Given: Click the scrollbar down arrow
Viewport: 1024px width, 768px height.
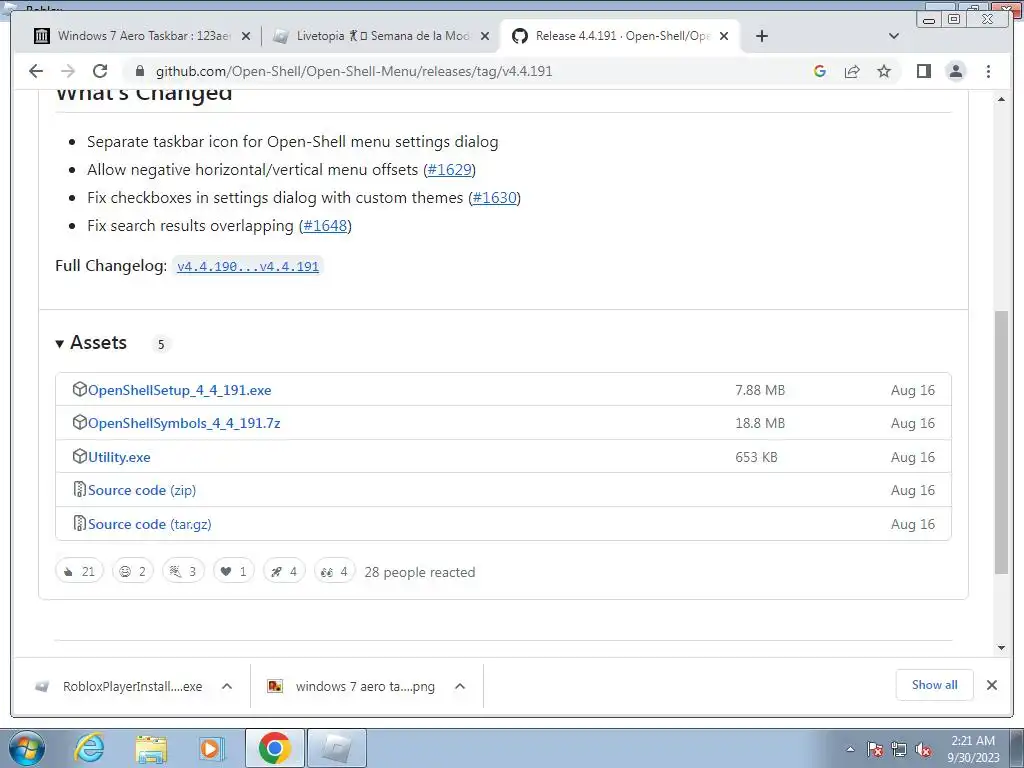Looking at the screenshot, I should (x=1001, y=648).
